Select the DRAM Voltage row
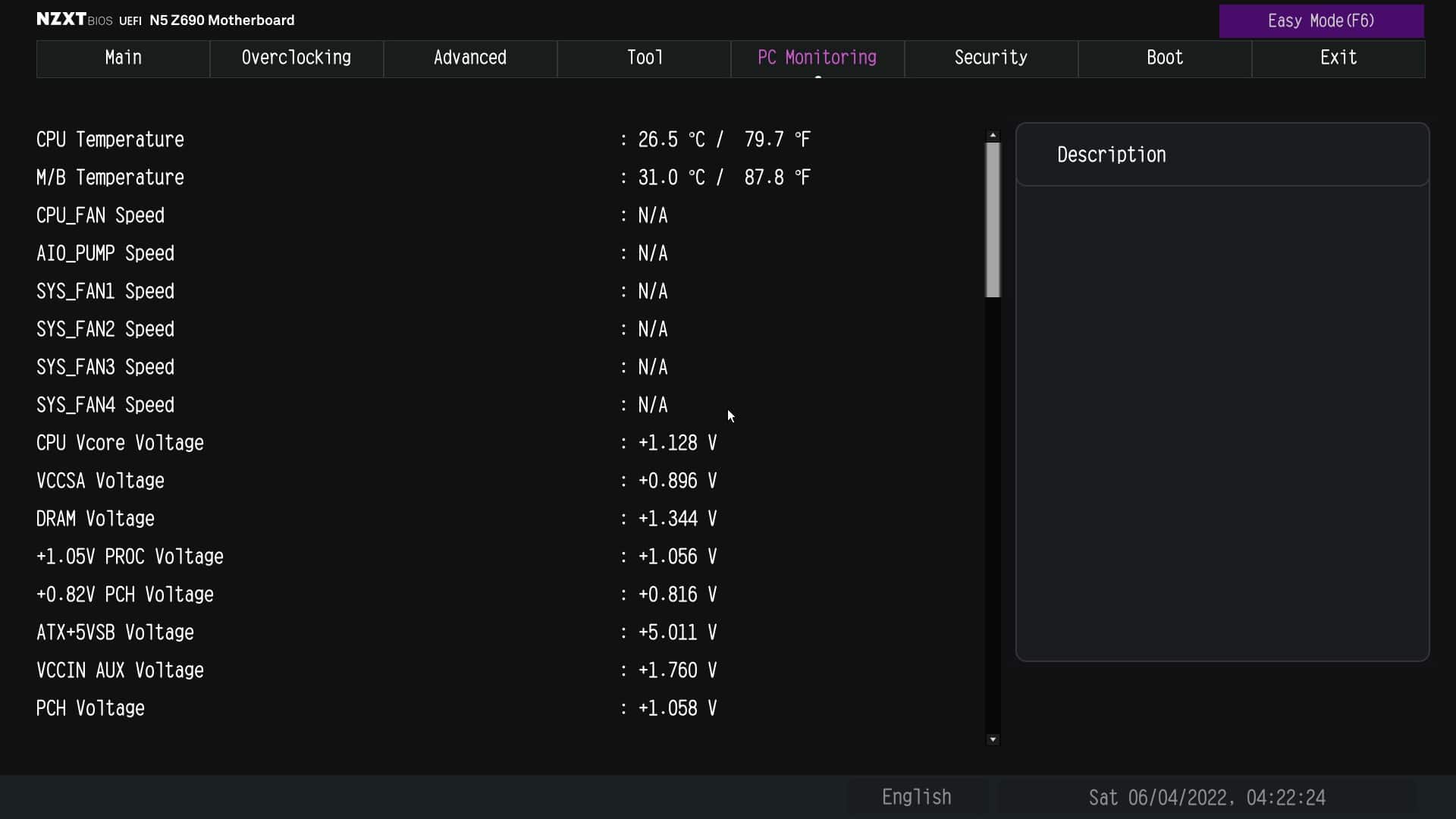Viewport: 1456px width, 819px height. 508,519
